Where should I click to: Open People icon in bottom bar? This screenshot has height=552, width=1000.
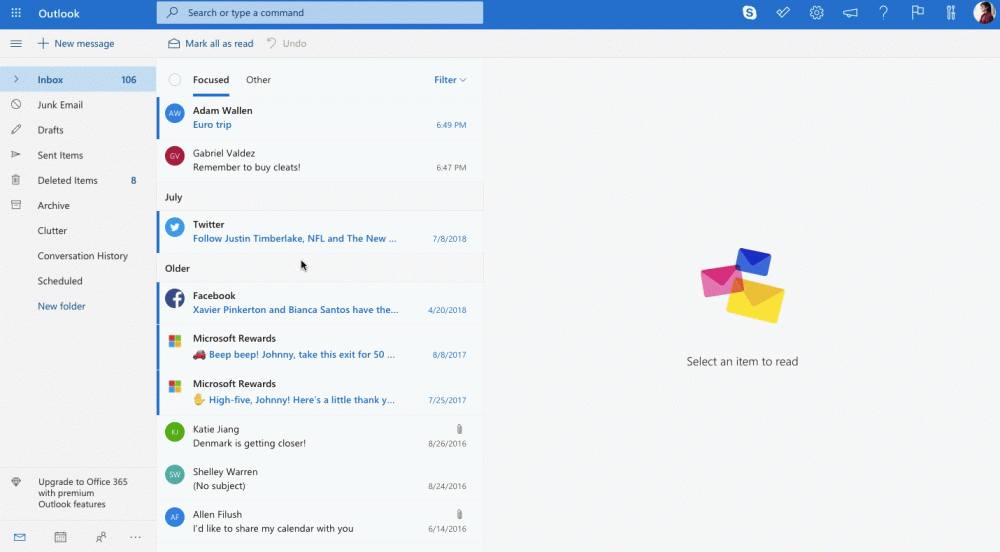pyautogui.click(x=101, y=537)
